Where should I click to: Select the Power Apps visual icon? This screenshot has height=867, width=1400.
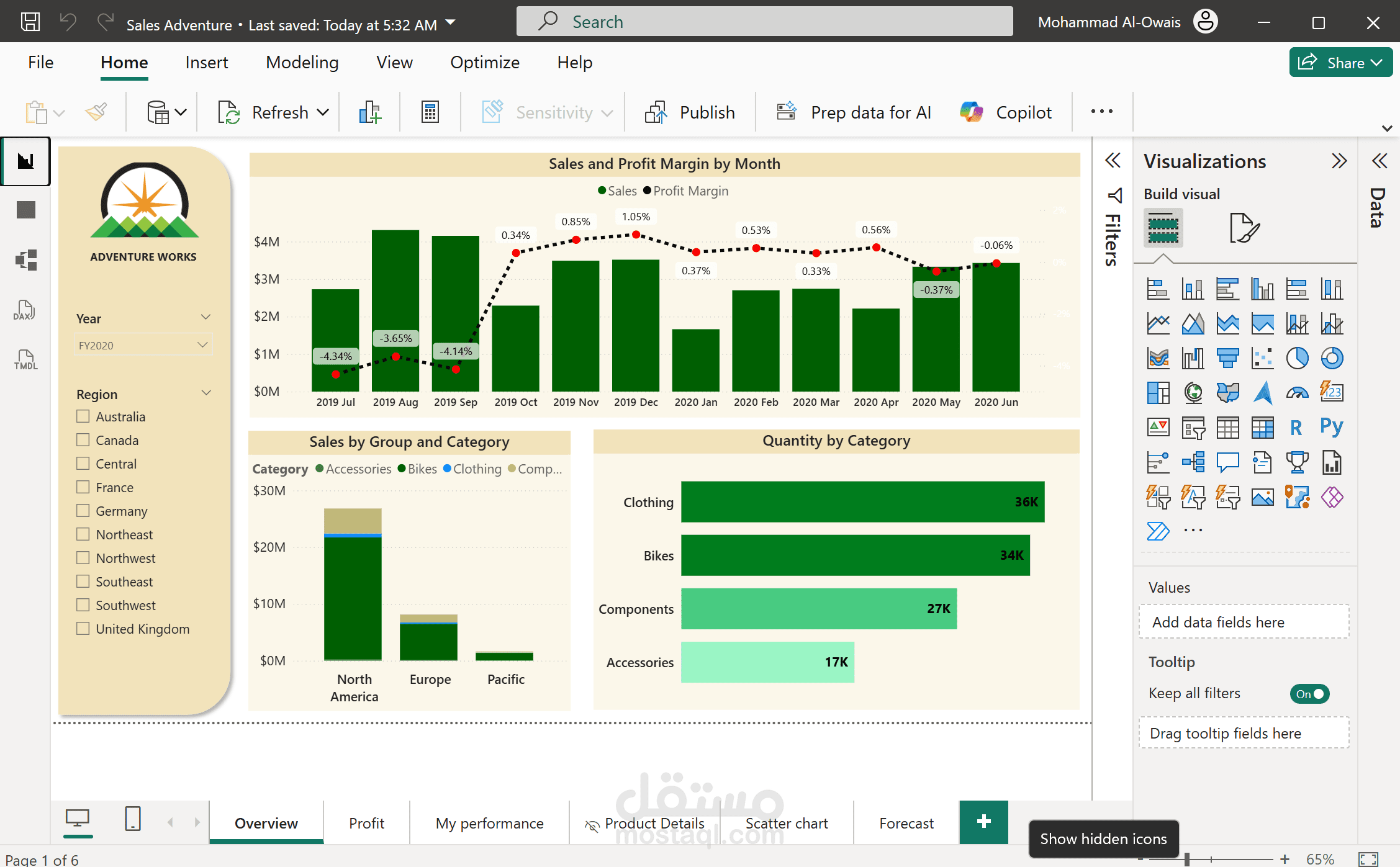[x=1332, y=497]
